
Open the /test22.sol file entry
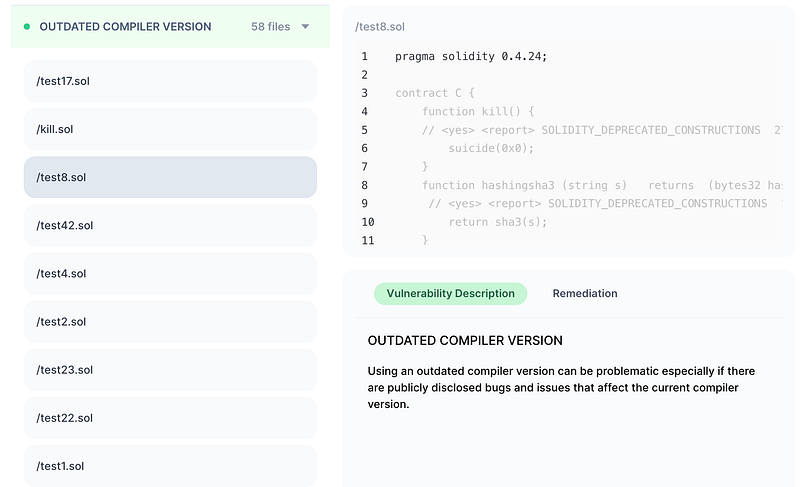[x=169, y=417]
